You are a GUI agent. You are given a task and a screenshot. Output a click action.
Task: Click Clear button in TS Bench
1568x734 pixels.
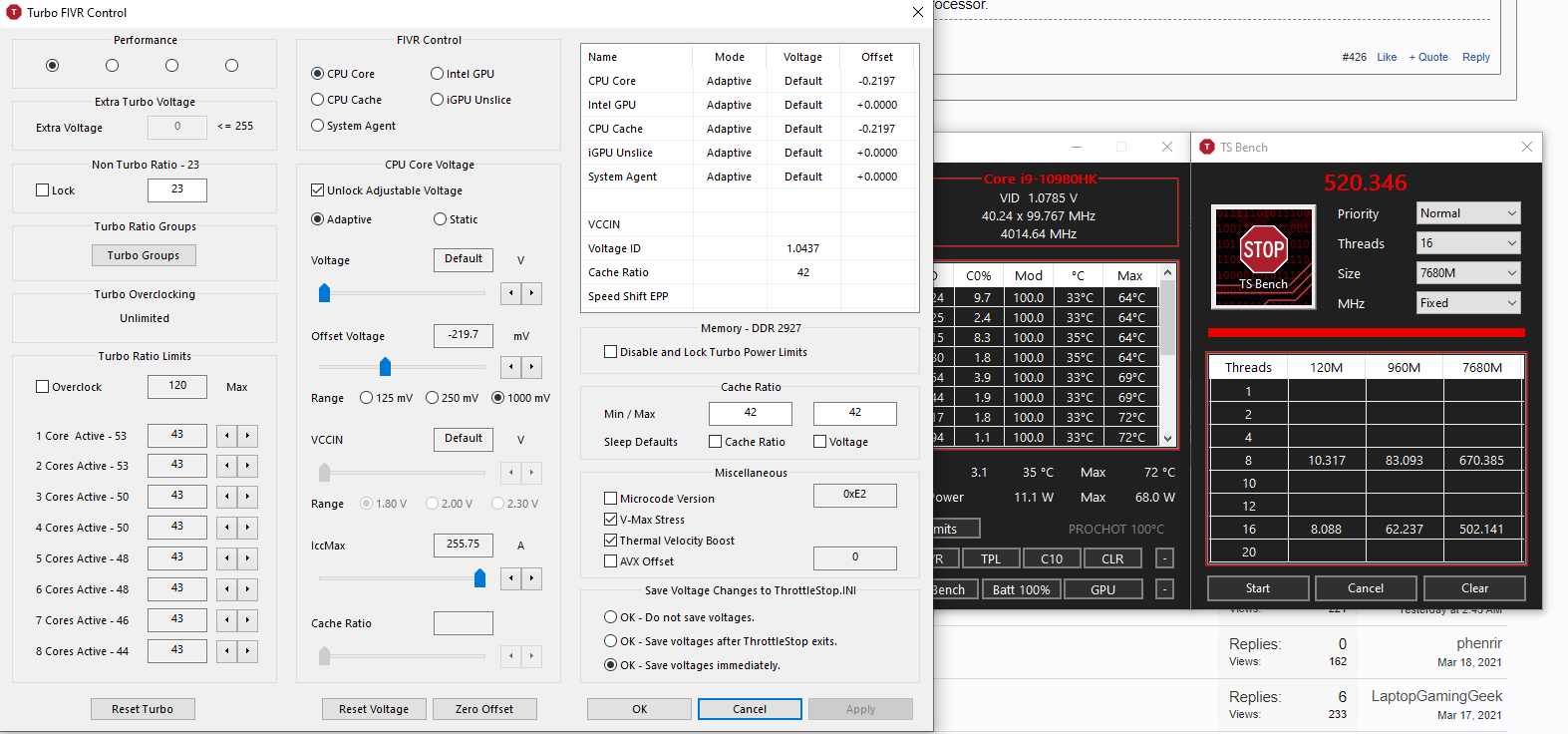click(x=1475, y=588)
